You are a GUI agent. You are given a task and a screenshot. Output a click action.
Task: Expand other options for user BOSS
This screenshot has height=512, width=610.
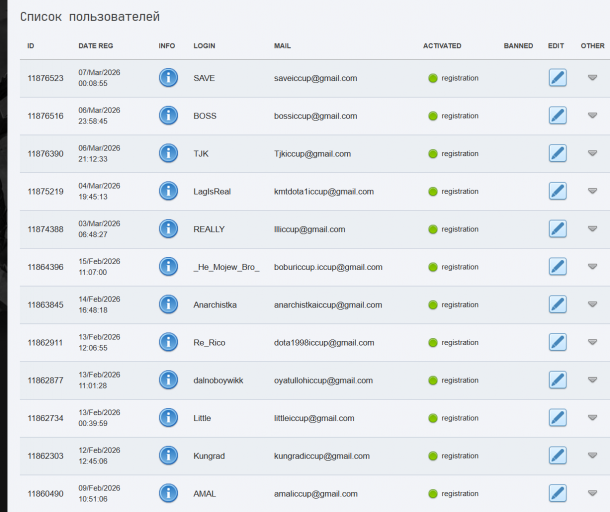click(x=592, y=116)
